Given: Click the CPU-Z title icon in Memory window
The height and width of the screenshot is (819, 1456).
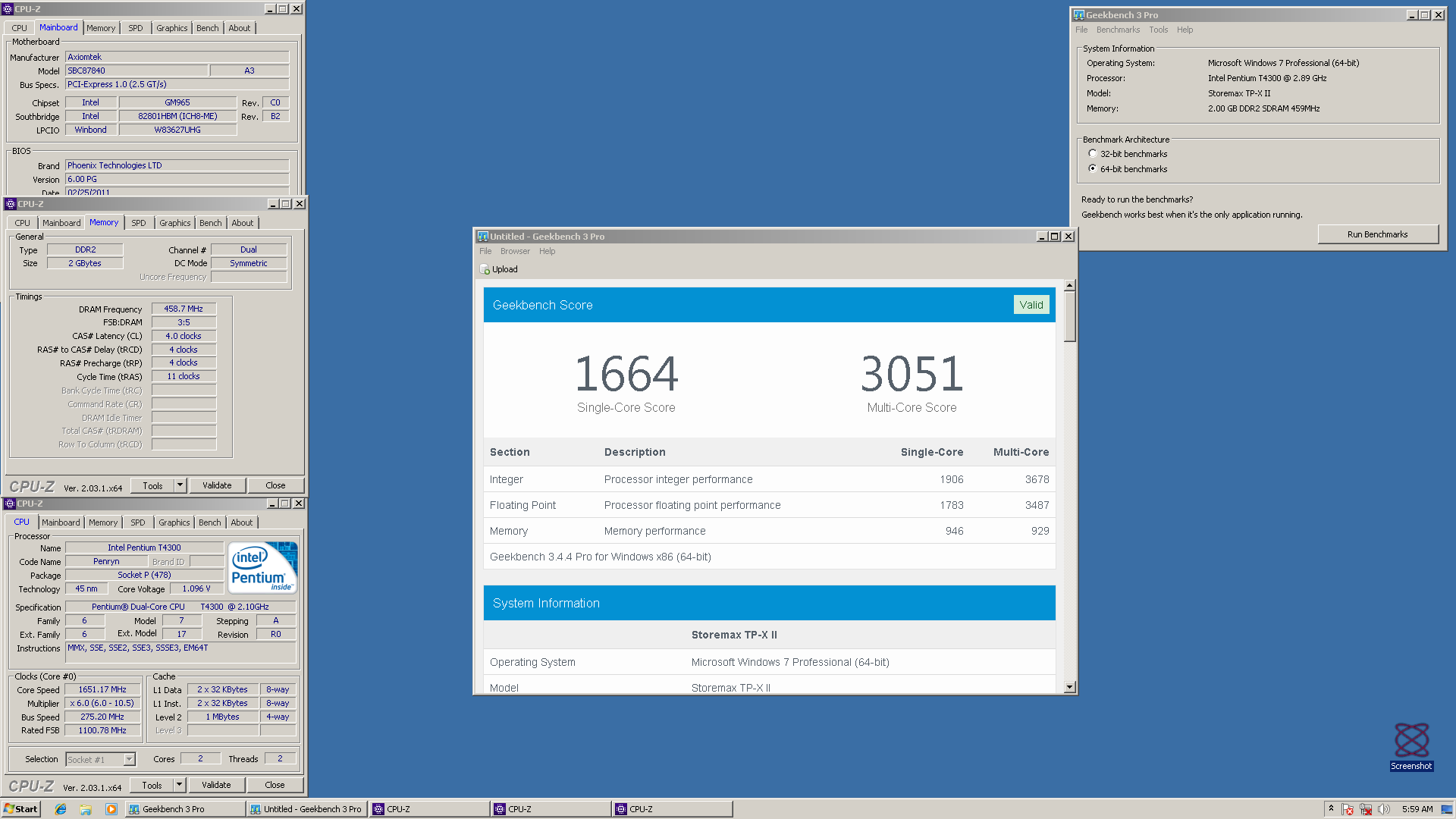Looking at the screenshot, I should [x=10, y=204].
